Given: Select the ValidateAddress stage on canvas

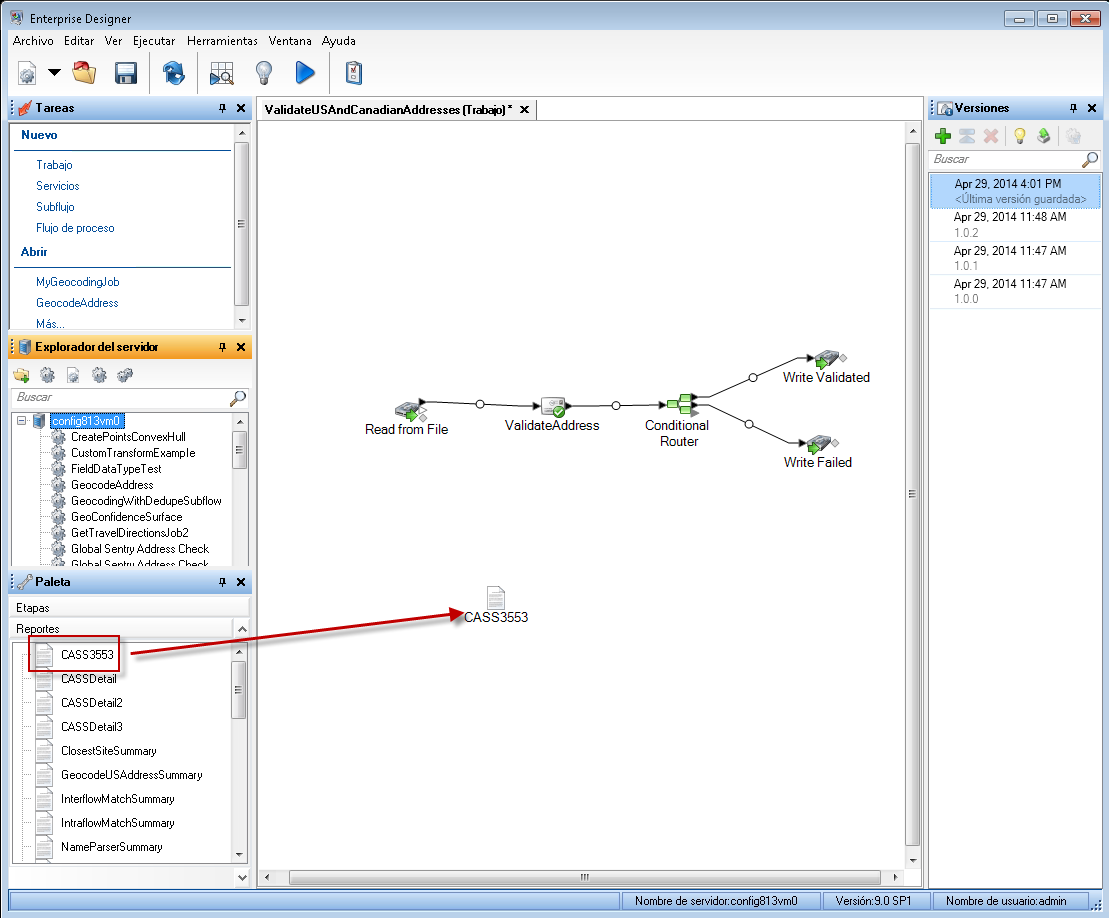Looking at the screenshot, I should [553, 407].
